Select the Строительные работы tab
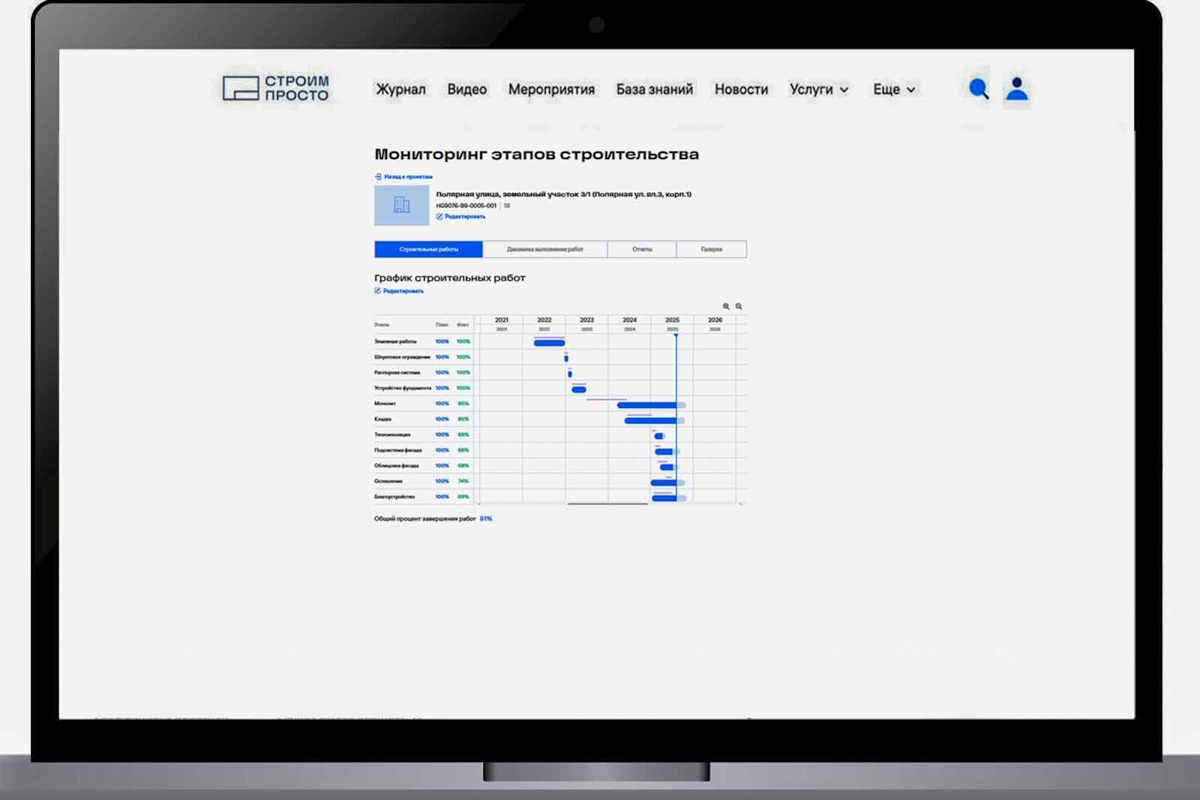 (428, 249)
